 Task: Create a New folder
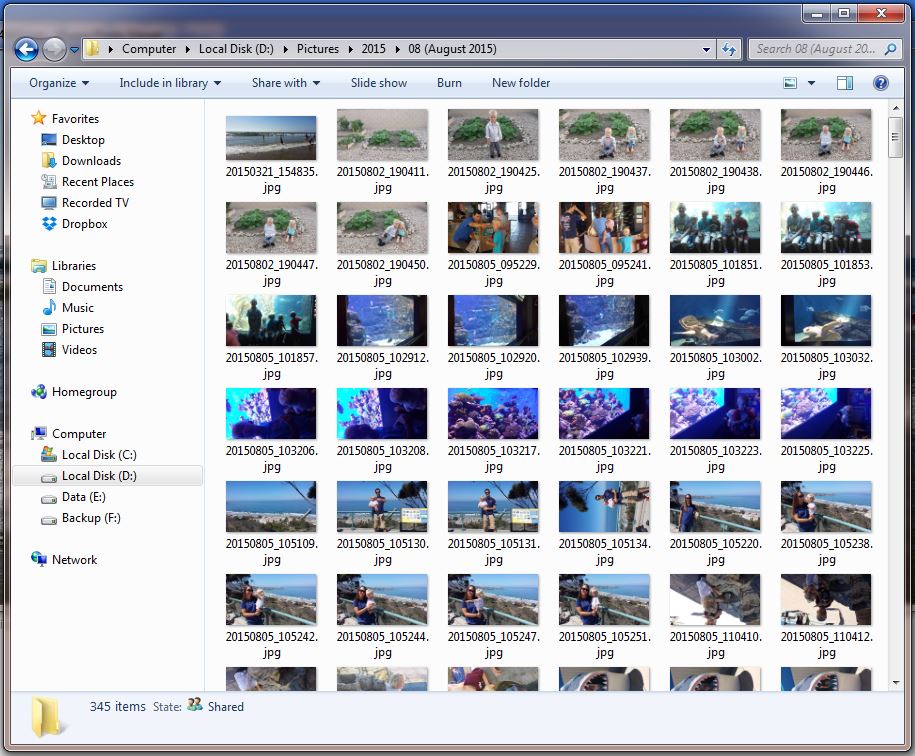click(521, 83)
